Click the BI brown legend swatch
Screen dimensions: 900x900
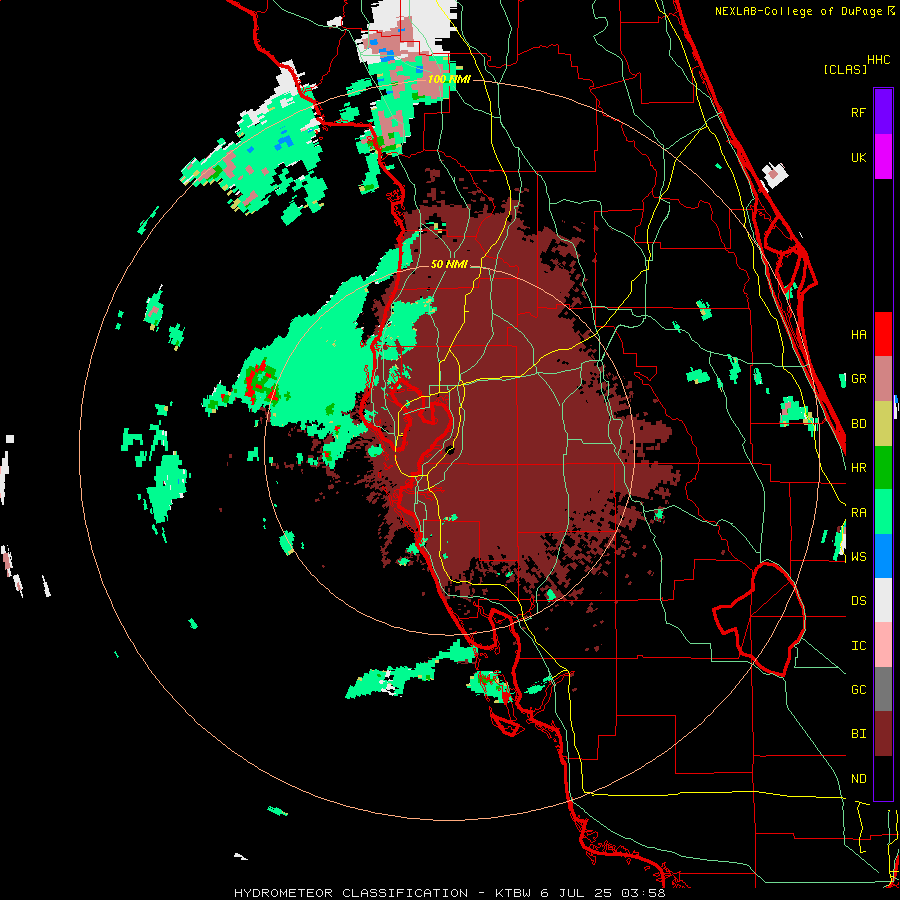(883, 734)
